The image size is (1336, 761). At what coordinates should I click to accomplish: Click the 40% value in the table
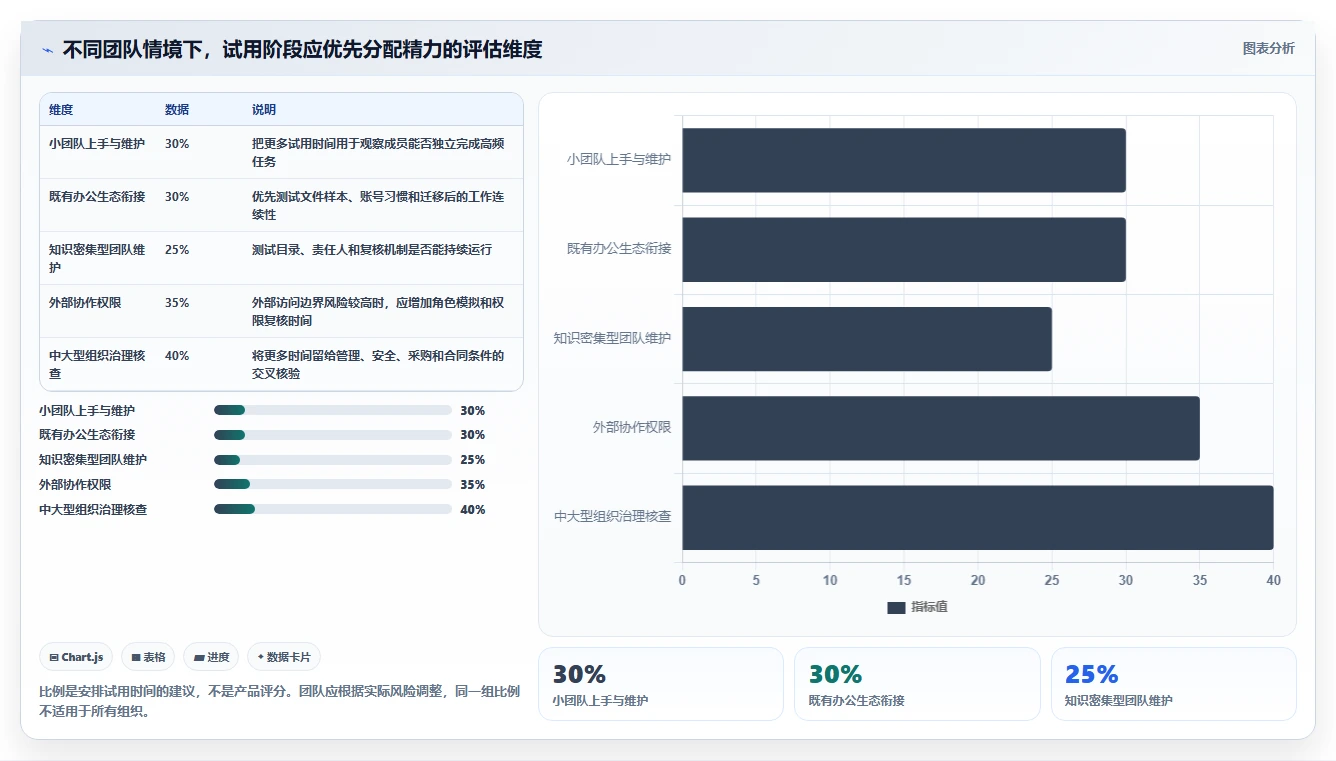tap(177, 356)
